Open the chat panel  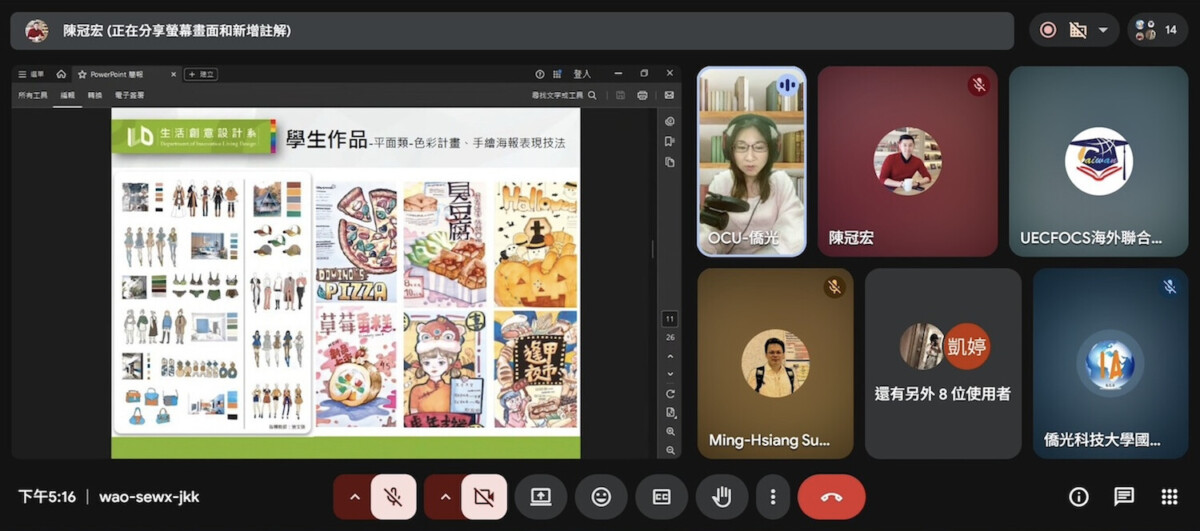click(x=1124, y=497)
